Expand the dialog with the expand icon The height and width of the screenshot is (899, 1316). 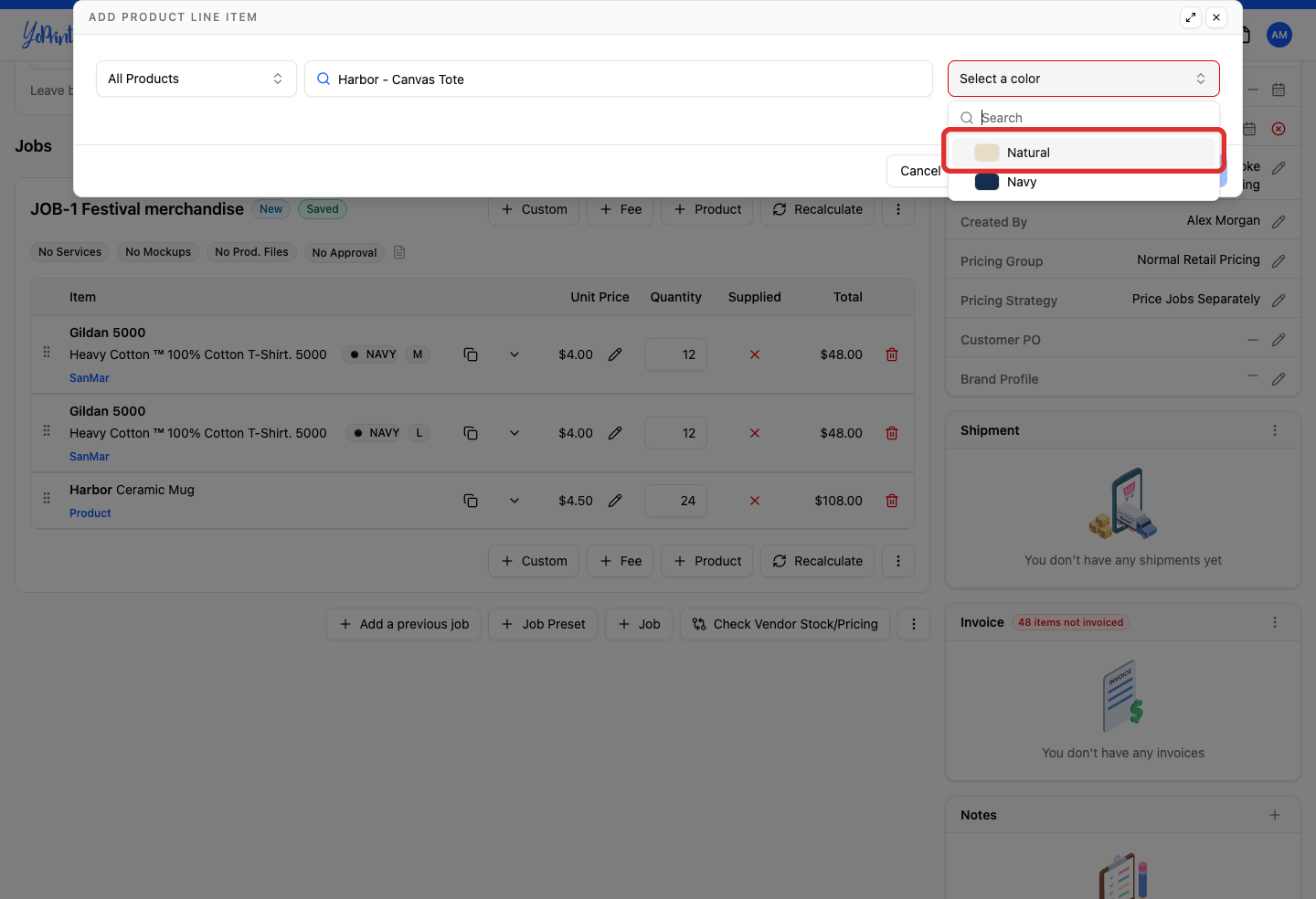(1191, 17)
